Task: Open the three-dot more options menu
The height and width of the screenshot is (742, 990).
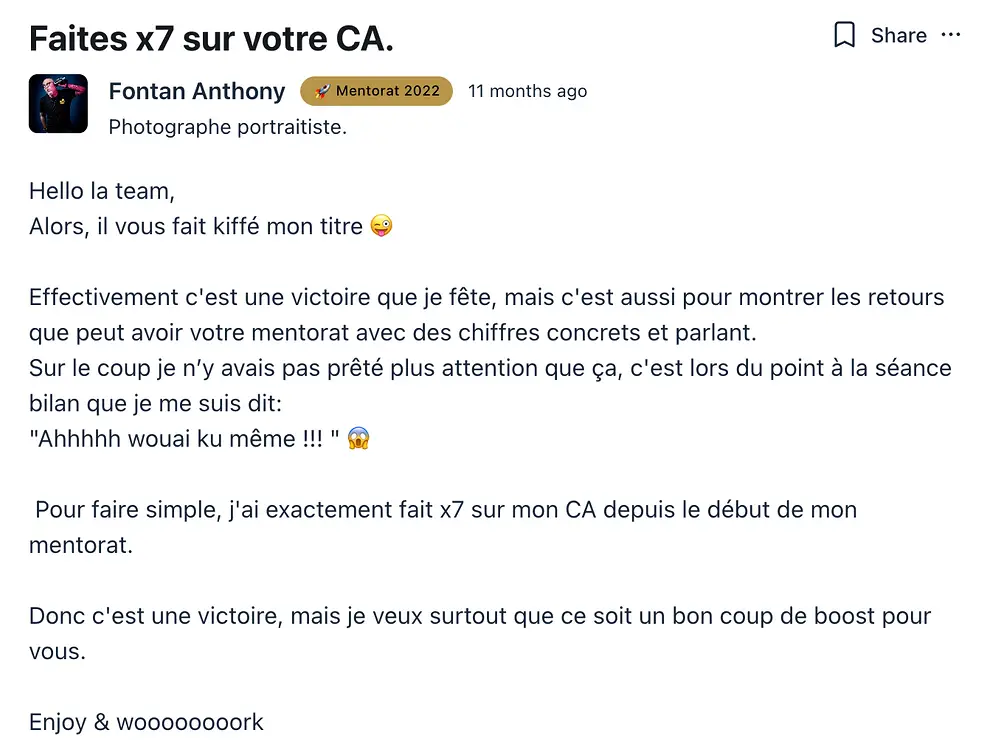Action: [950, 35]
